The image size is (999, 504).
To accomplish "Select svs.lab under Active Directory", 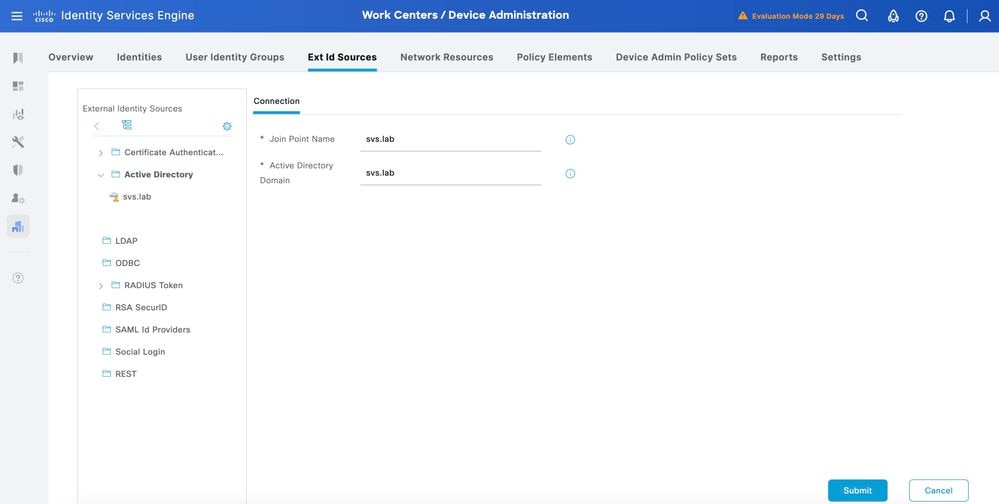I will [137, 197].
